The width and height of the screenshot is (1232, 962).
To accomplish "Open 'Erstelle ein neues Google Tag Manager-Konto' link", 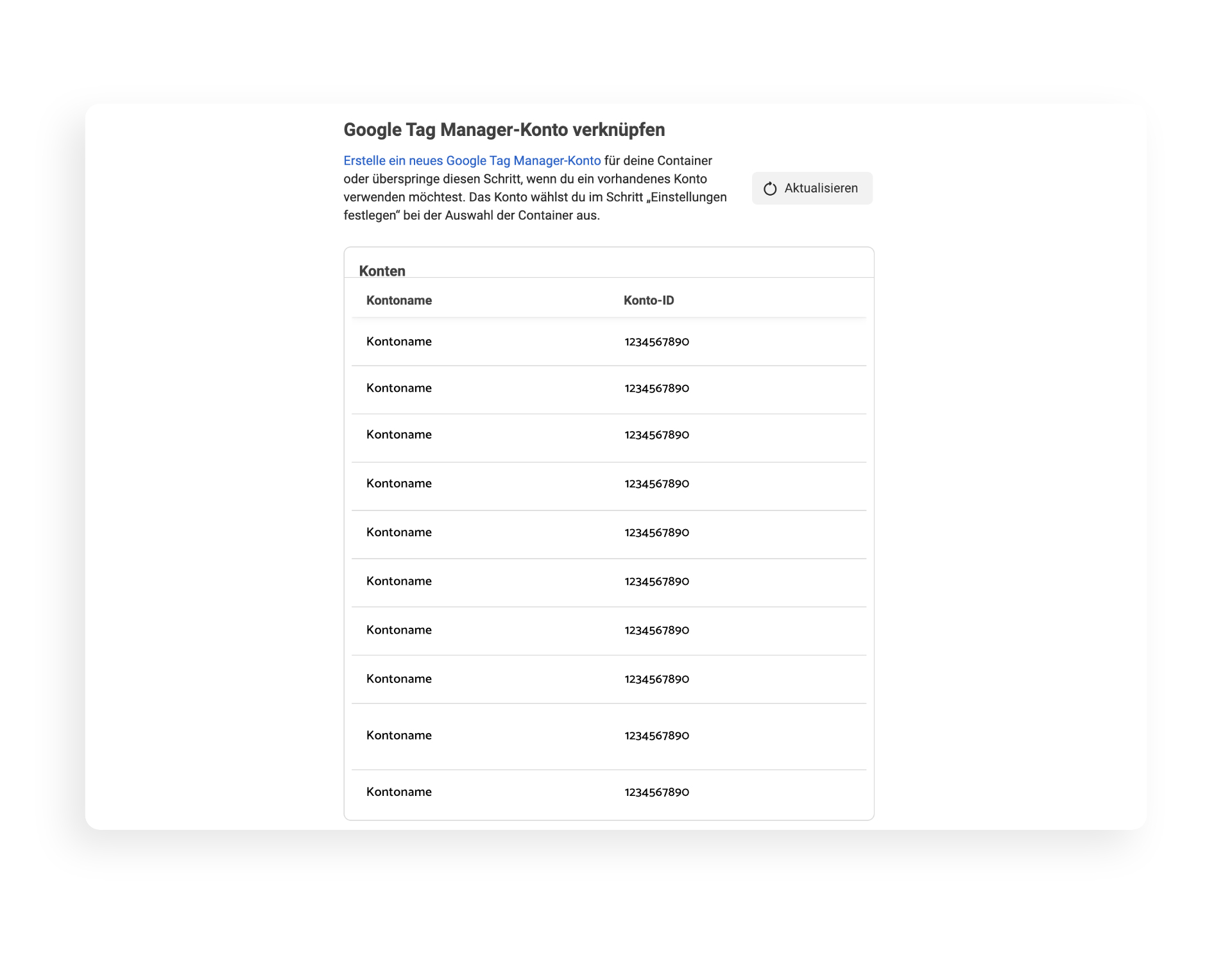I will coord(472,161).
